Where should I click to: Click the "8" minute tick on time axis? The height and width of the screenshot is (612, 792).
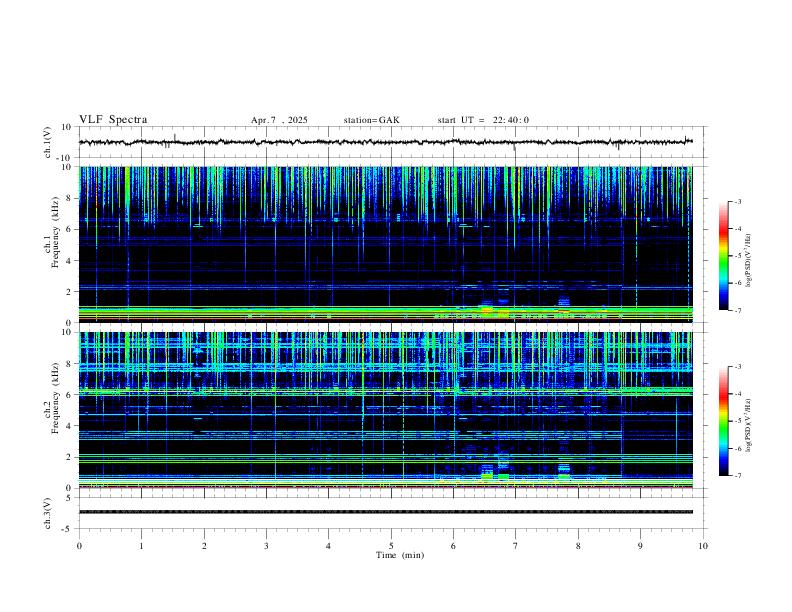point(578,546)
